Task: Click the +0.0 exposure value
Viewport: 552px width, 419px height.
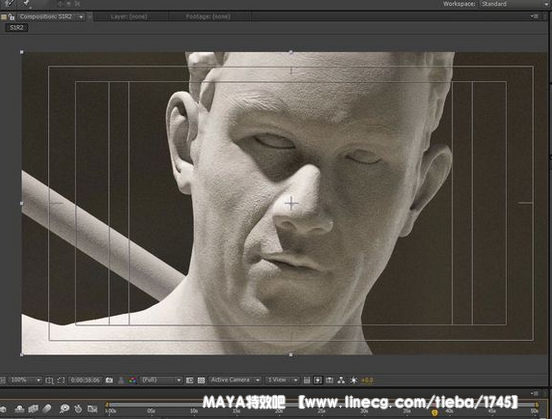Action: click(x=367, y=380)
